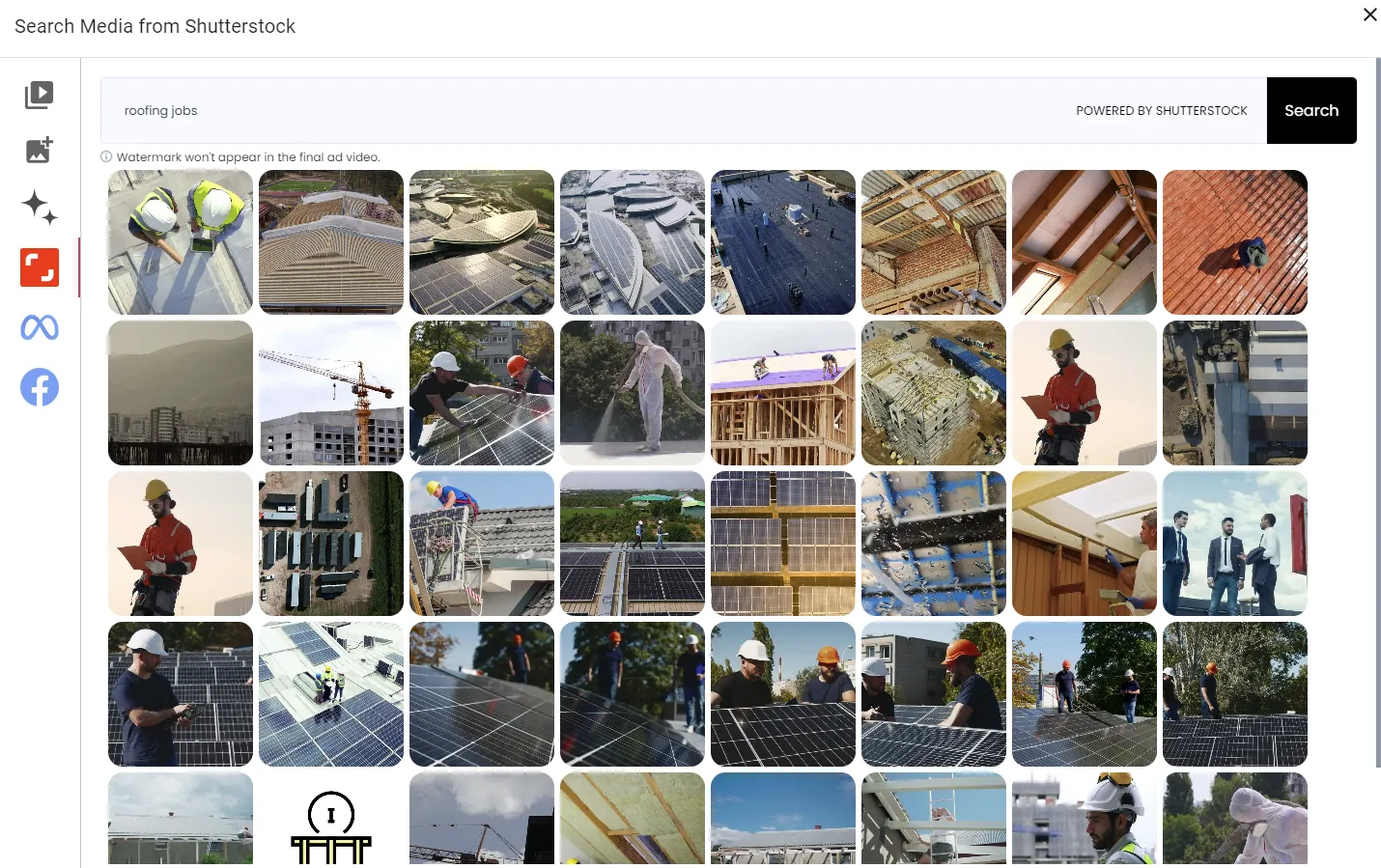Viewport: 1381px width, 868px height.
Task: Click the watermark info icon
Action: click(x=106, y=156)
